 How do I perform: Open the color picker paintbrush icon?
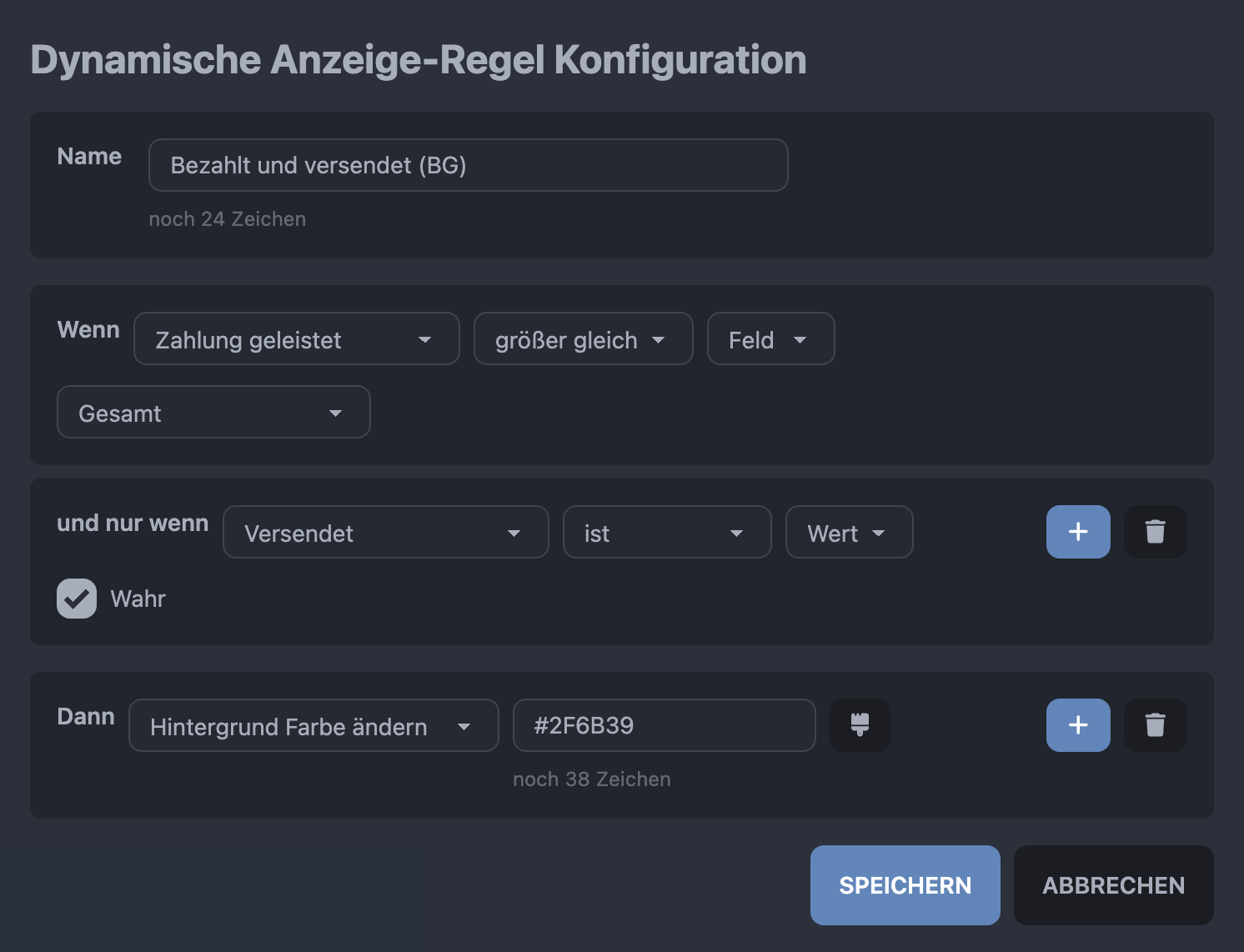click(x=860, y=725)
